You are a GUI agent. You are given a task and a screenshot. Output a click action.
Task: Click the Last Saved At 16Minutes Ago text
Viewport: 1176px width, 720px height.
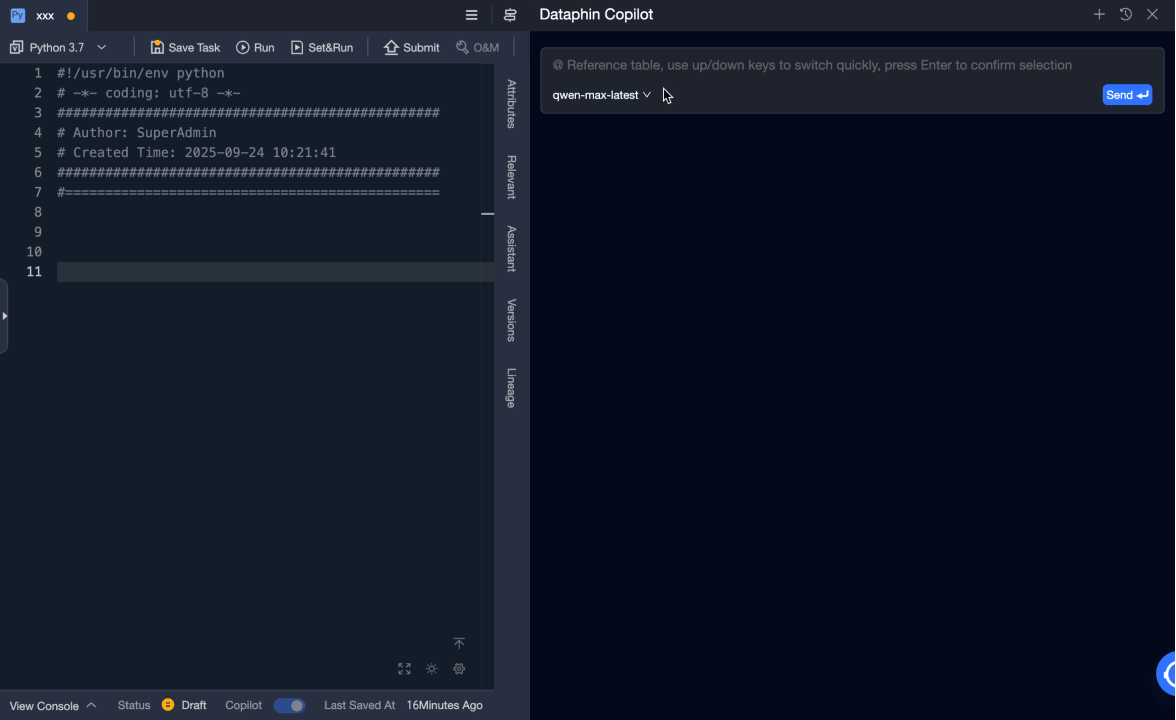404,706
